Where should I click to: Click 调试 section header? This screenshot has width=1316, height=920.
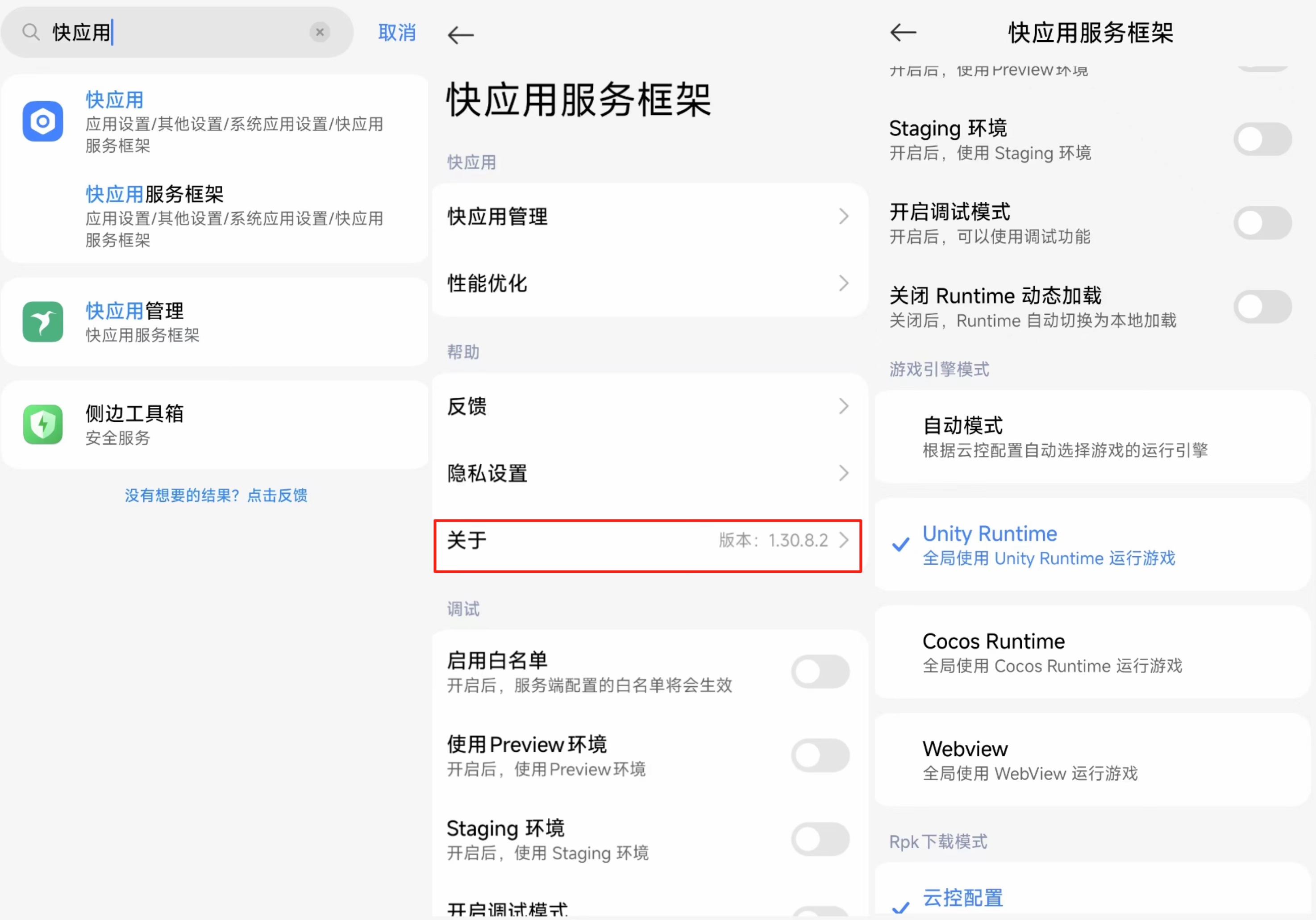pos(463,609)
